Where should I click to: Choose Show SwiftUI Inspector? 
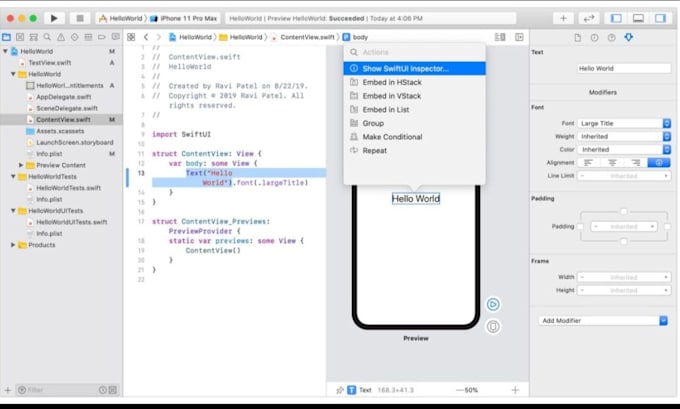415,69
